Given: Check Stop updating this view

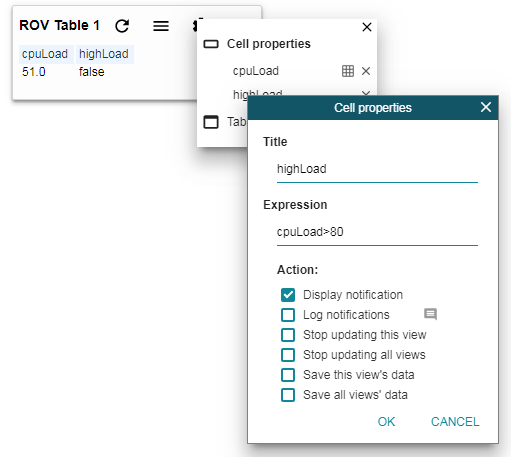Looking at the screenshot, I should click(x=288, y=335).
